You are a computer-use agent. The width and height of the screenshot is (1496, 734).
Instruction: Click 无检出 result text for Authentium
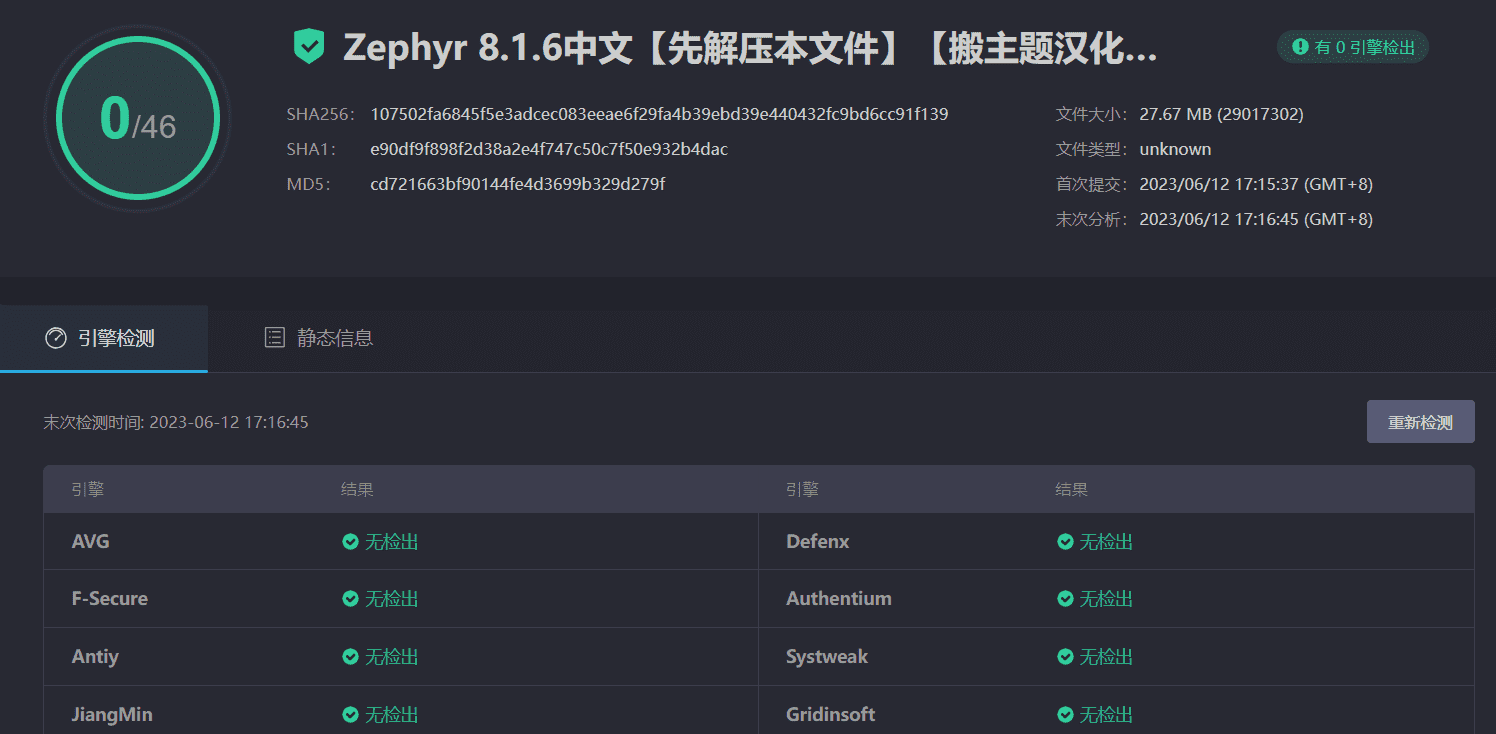[x=1107, y=599]
